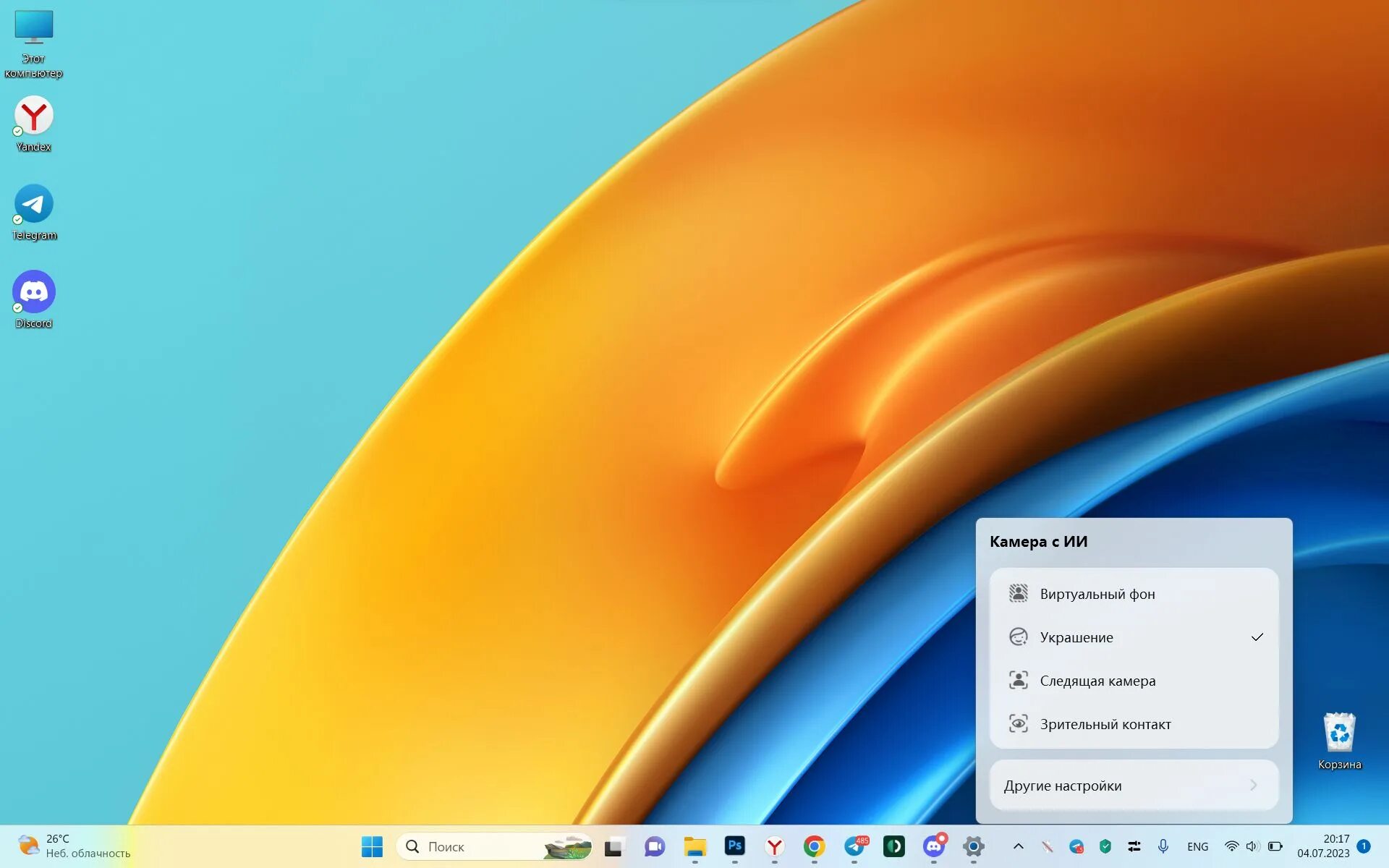
Task: Open Discord from the taskbar
Action: click(934, 846)
